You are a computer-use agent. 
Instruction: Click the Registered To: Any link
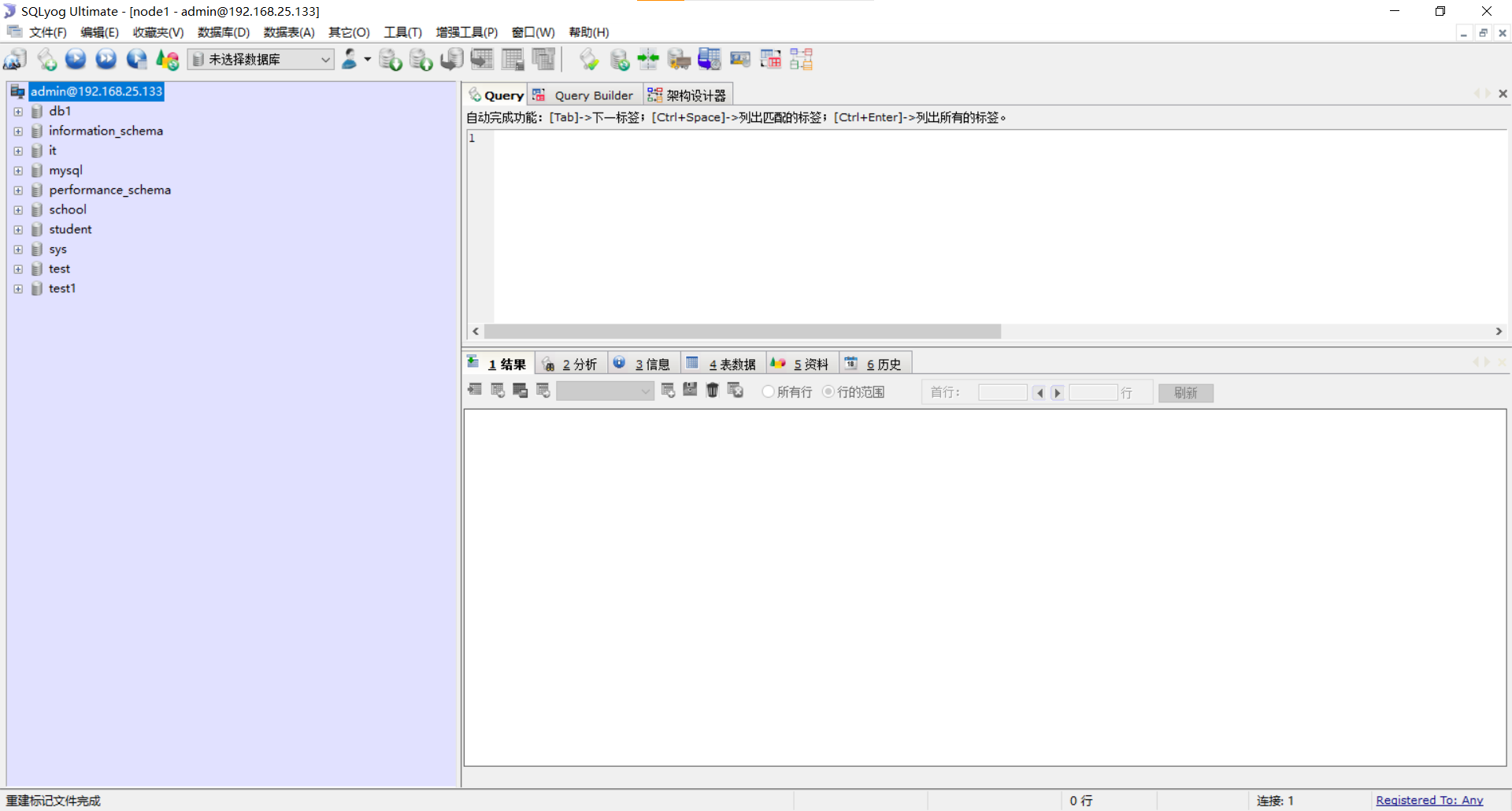click(x=1429, y=800)
